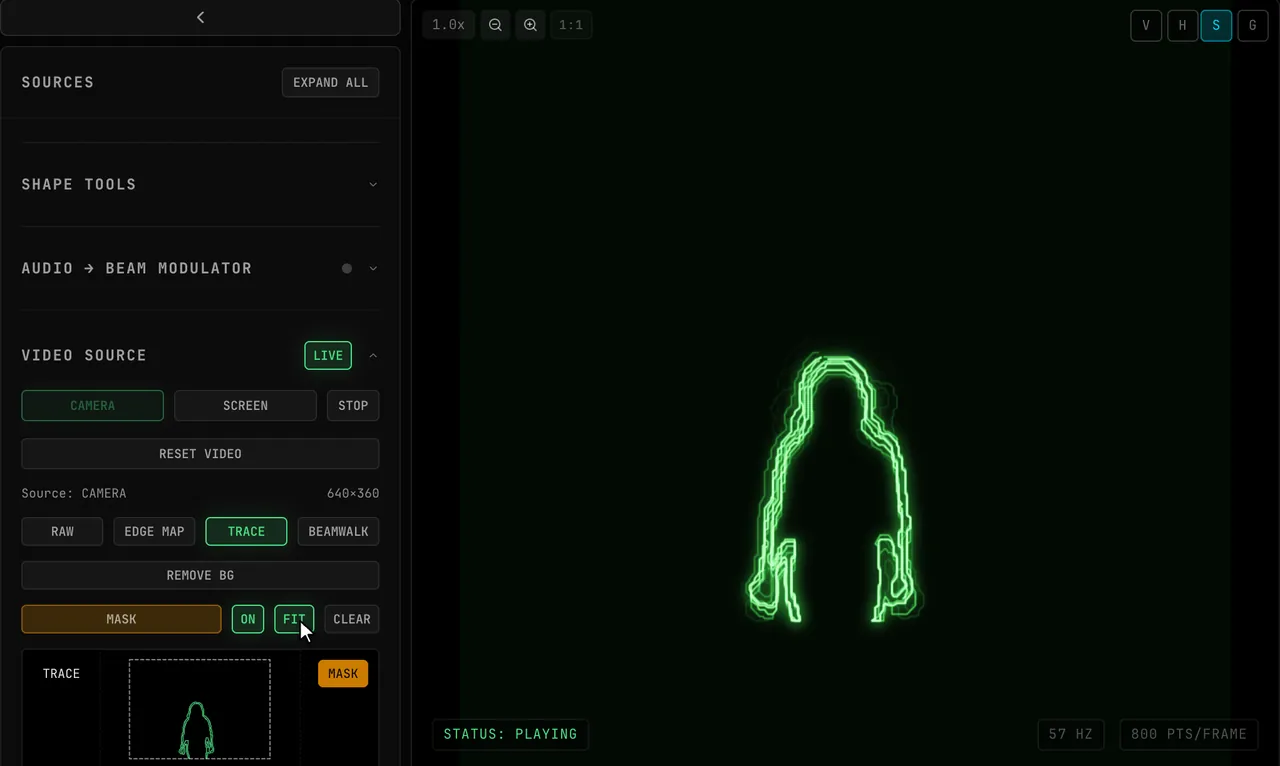Select the V view mode button
Image resolution: width=1280 pixels, height=766 pixels.
(x=1146, y=26)
